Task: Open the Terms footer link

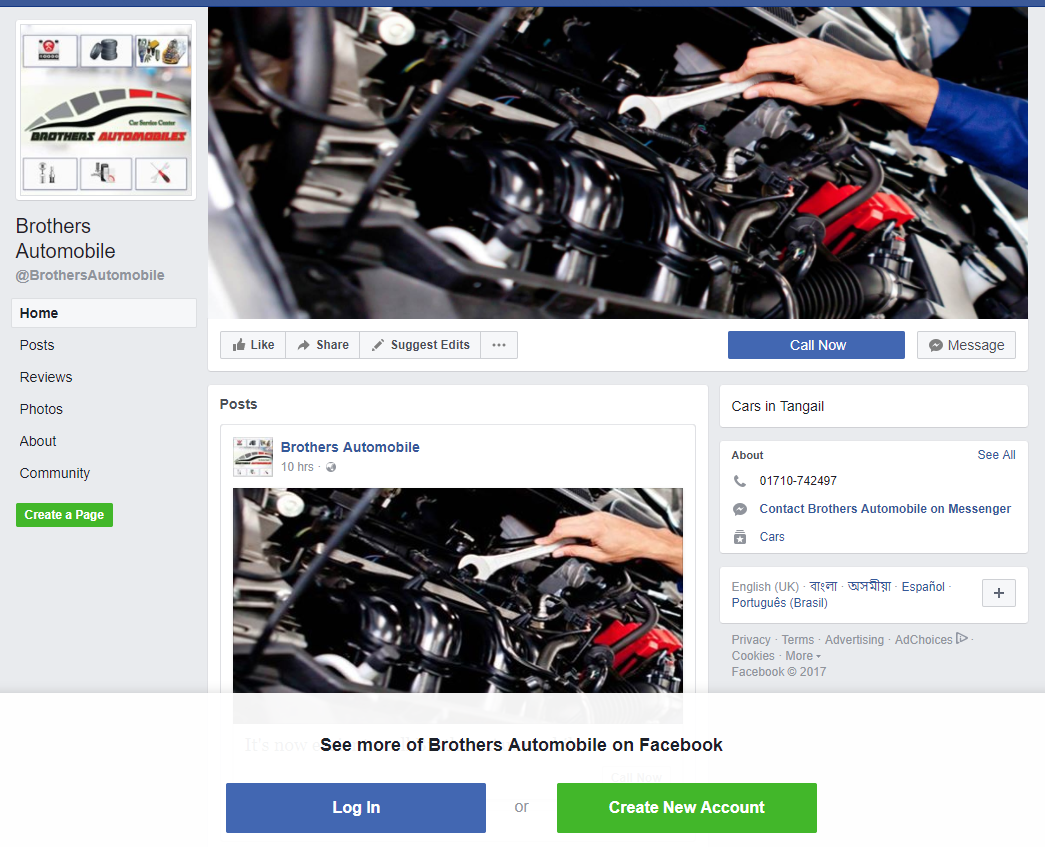Action: point(798,640)
